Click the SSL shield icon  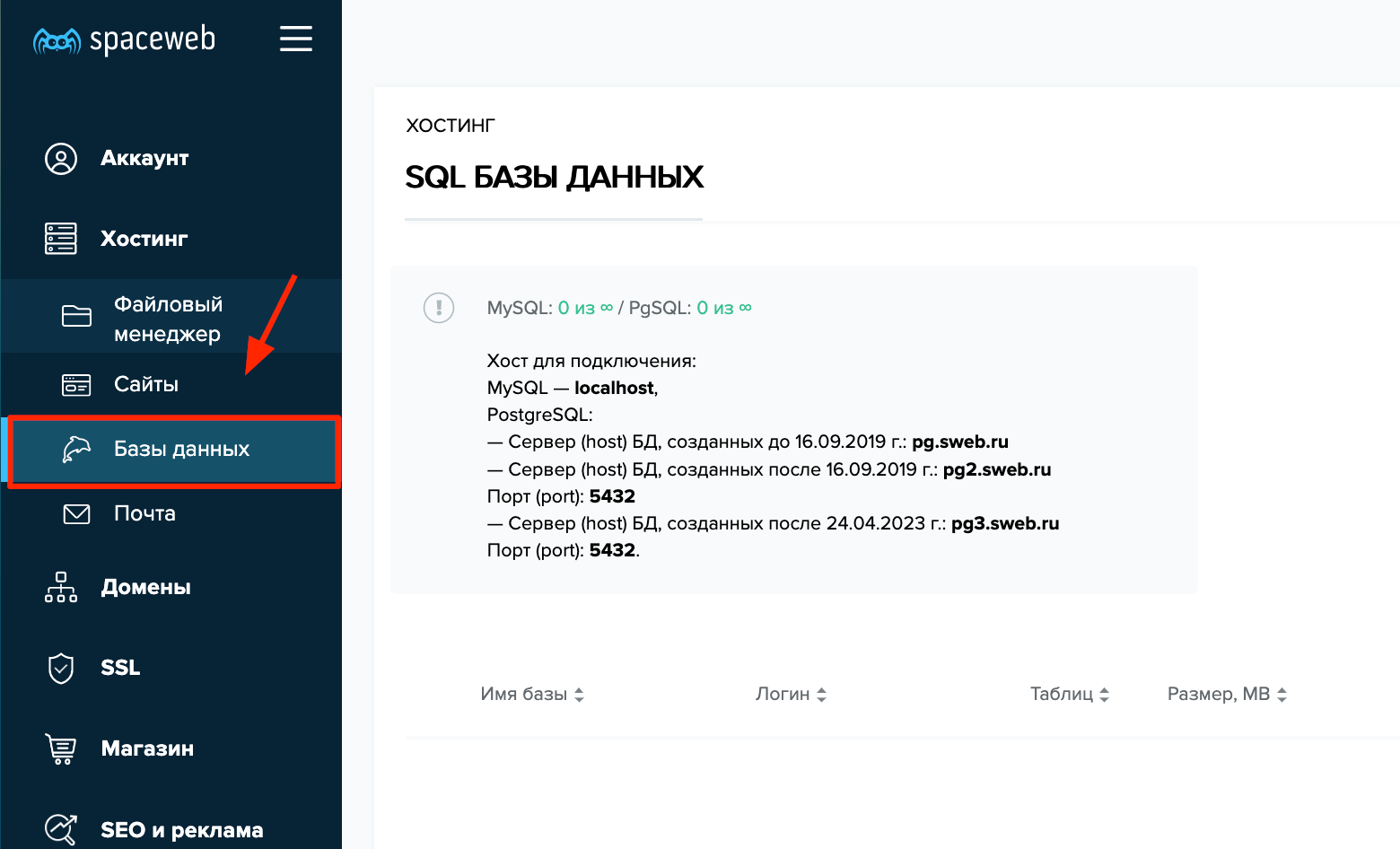(x=61, y=668)
